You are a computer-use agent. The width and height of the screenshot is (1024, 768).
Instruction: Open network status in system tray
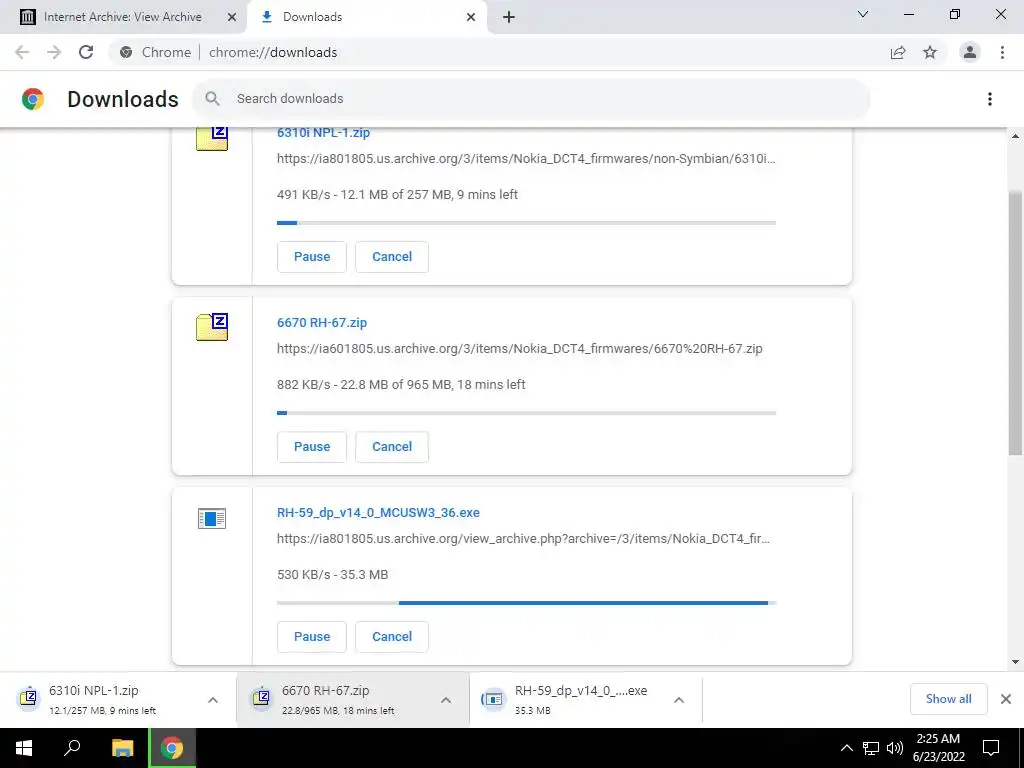[871, 748]
